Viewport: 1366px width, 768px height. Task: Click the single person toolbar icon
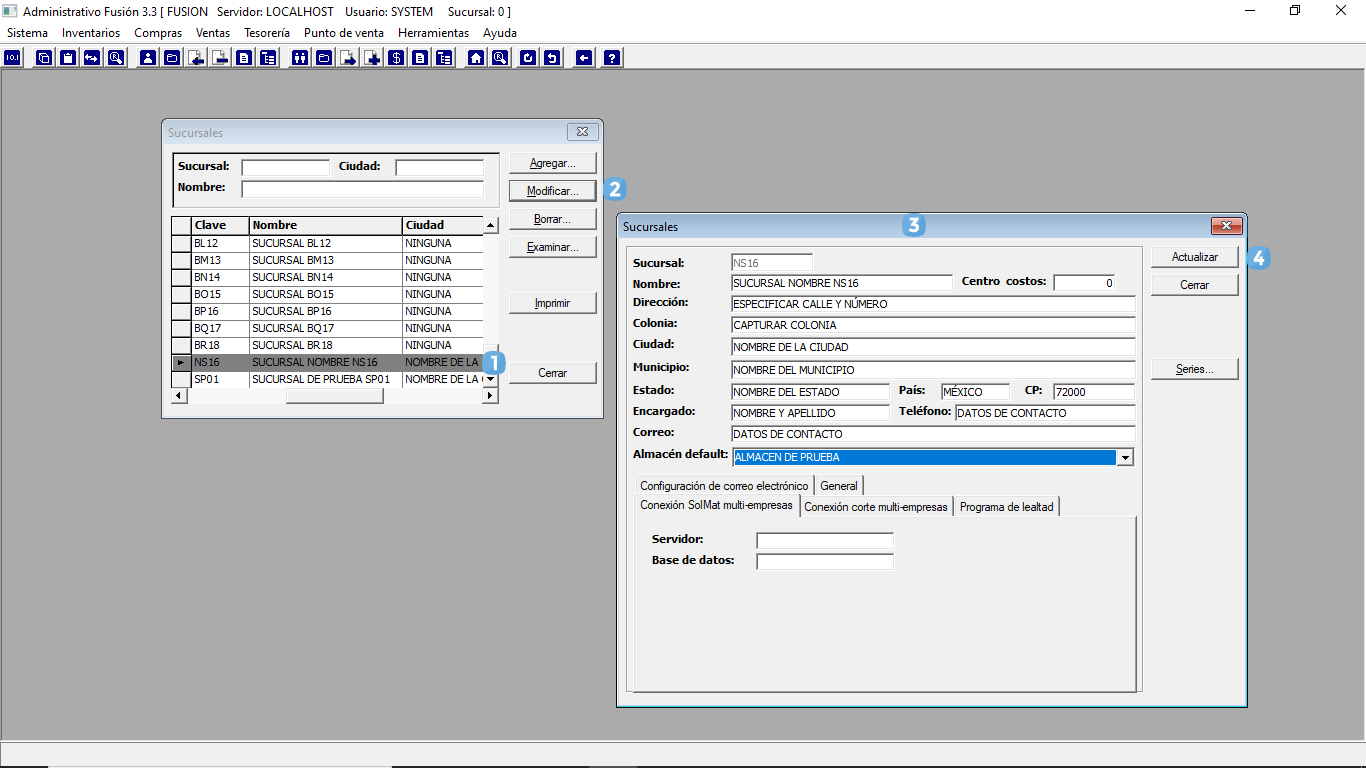click(x=148, y=58)
